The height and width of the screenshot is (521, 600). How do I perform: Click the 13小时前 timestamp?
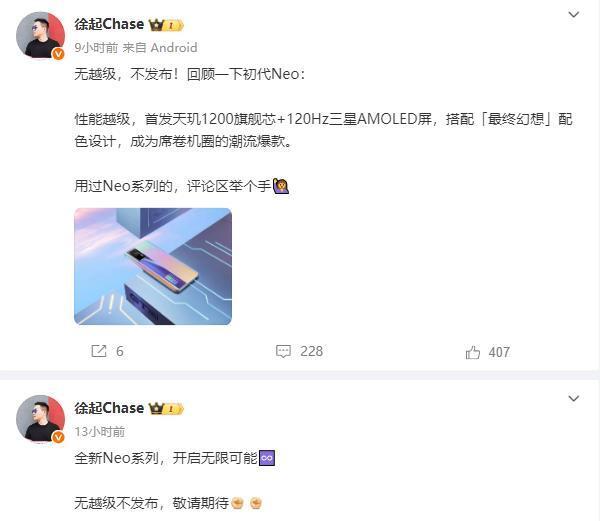point(99,432)
